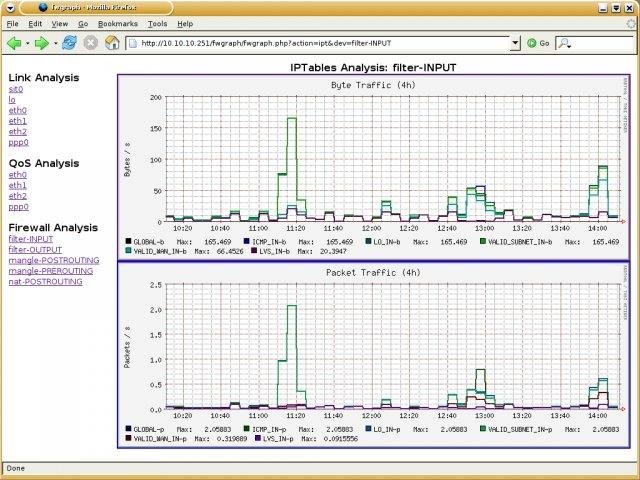Click the Packet Traffic (4h) graph title
640x480 pixels.
[373, 273]
